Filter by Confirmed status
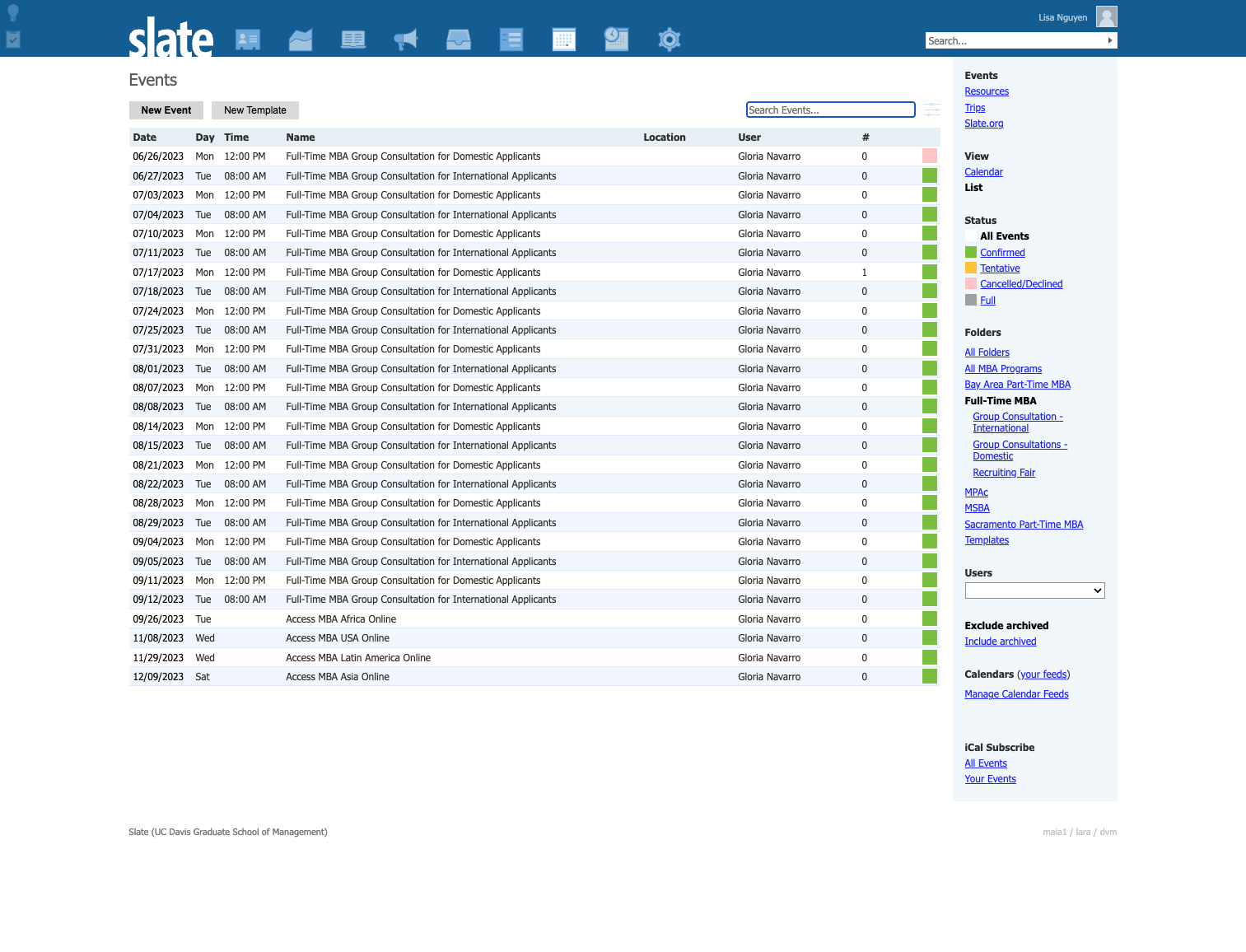This screenshot has width=1246, height=952. [1002, 253]
